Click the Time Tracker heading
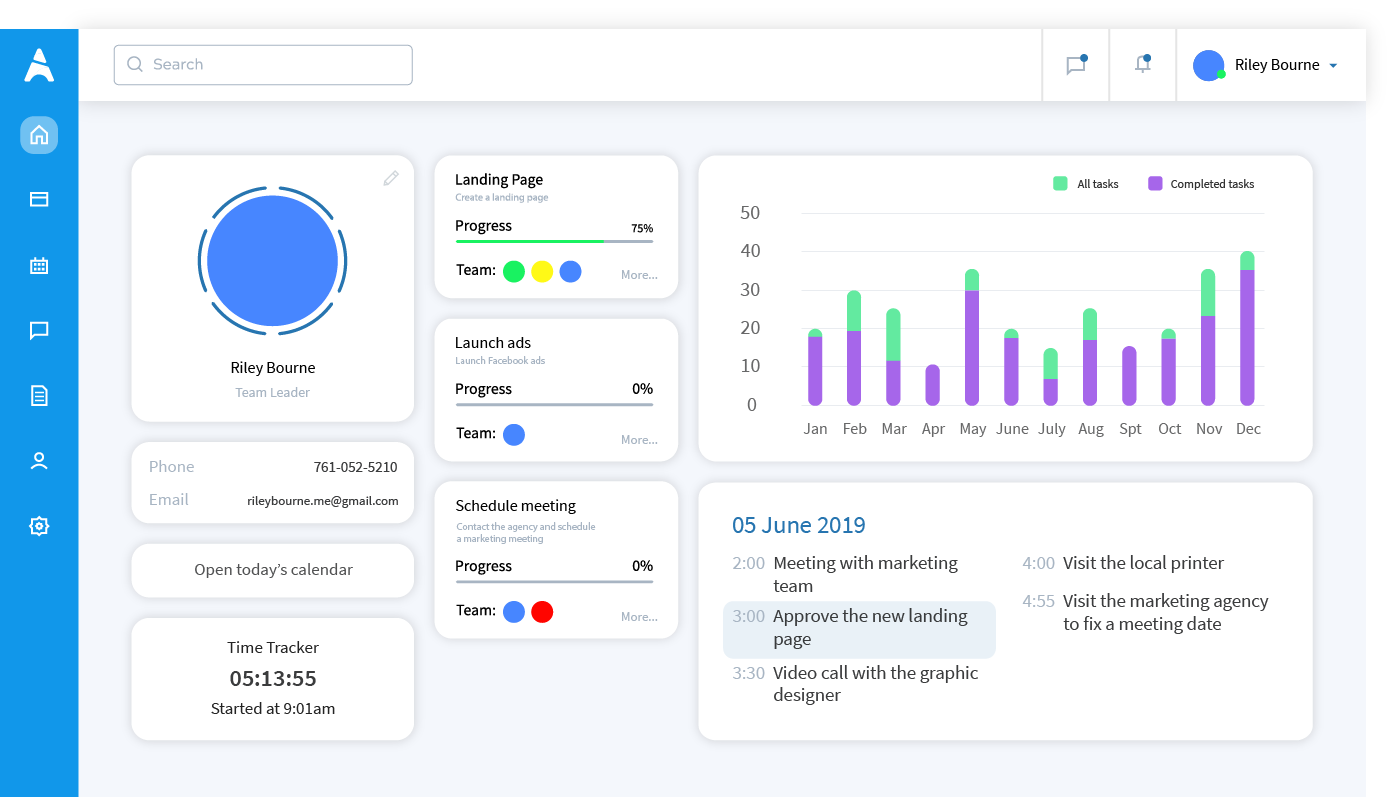This screenshot has width=1397, height=797. tap(273, 648)
